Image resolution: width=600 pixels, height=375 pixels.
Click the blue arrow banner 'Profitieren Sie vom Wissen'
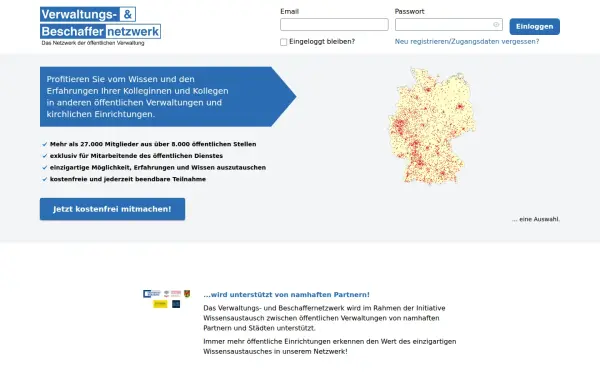pyautogui.click(x=168, y=97)
